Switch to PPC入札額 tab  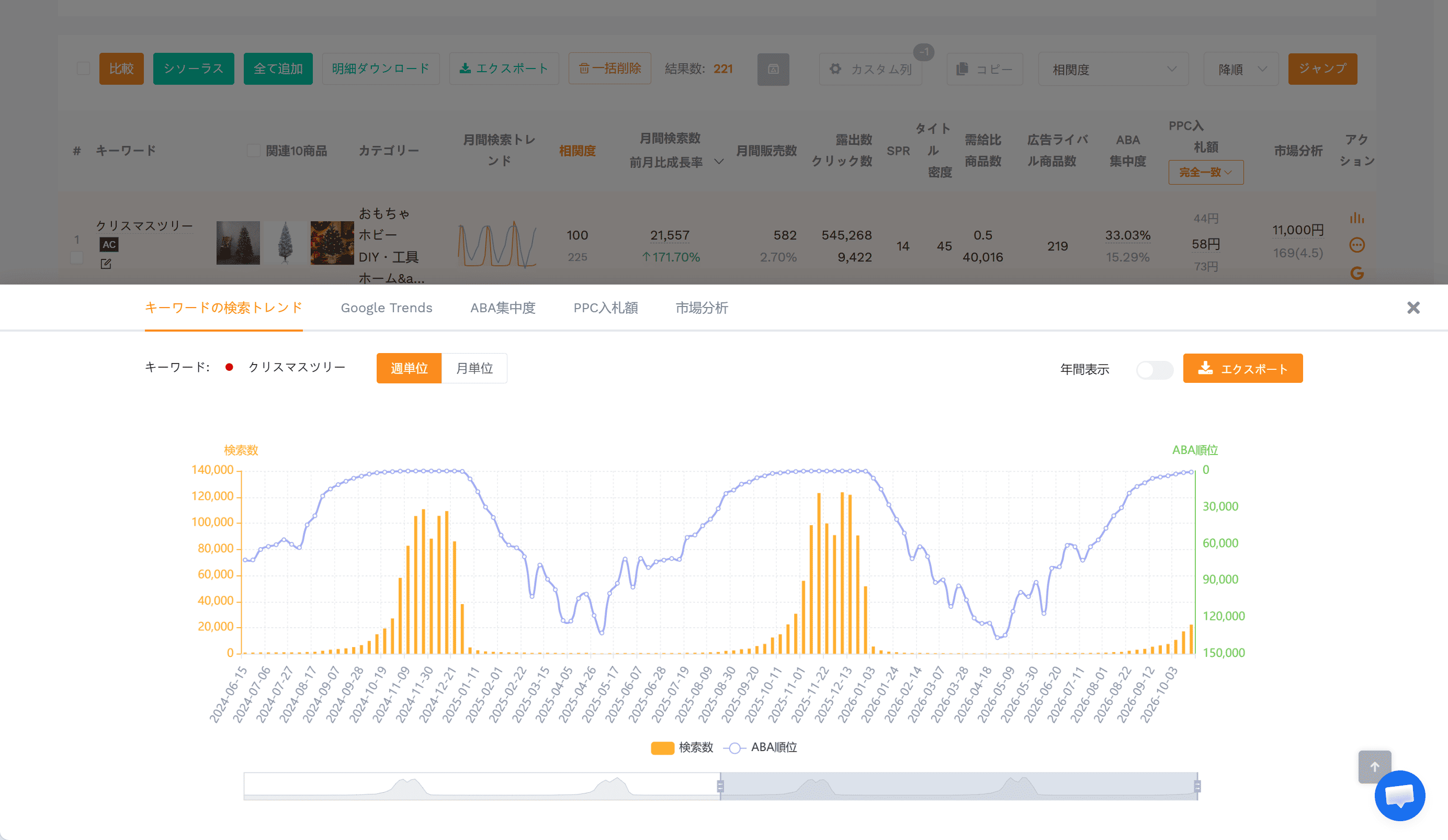point(606,308)
